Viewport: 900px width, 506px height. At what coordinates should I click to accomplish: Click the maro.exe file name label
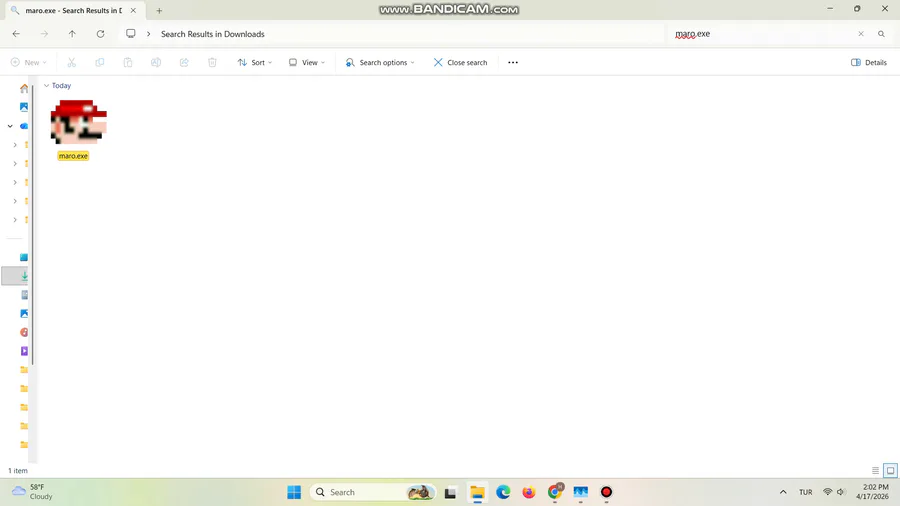73,156
